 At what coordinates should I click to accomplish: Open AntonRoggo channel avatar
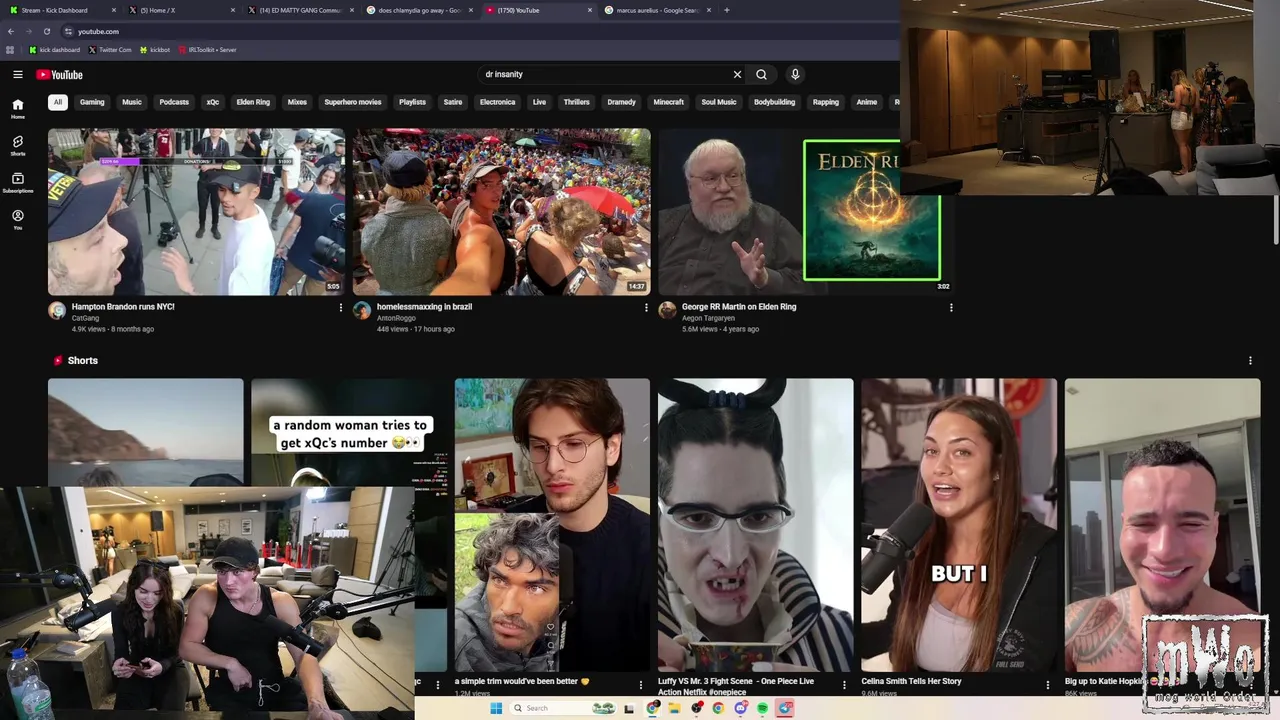pos(362,311)
